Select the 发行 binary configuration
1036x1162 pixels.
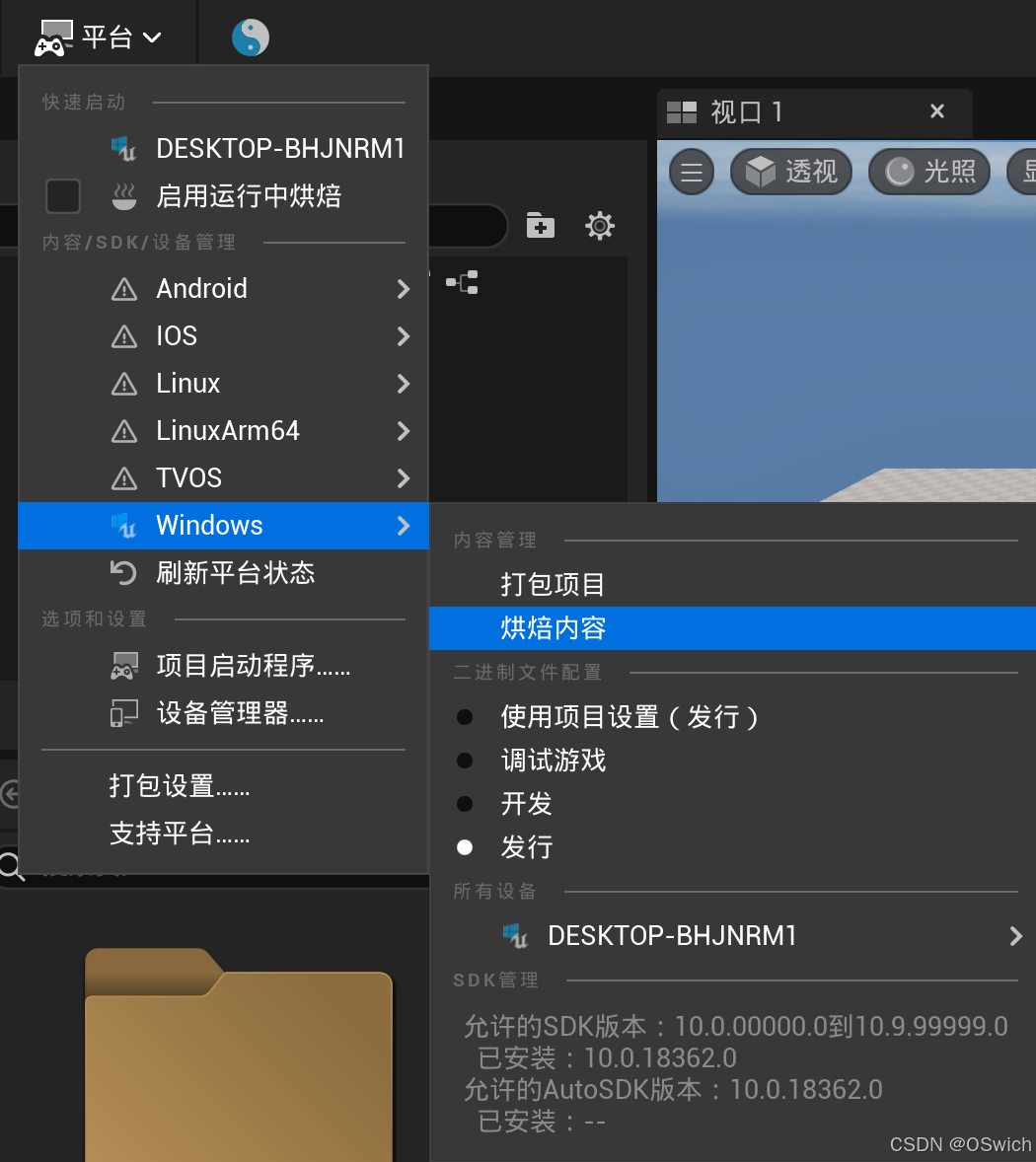point(732,847)
